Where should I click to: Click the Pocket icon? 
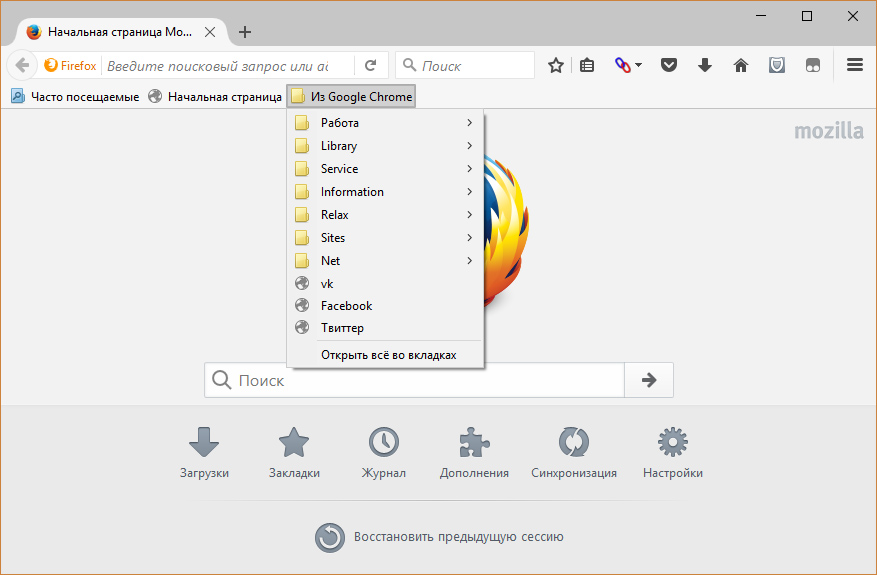(669, 65)
